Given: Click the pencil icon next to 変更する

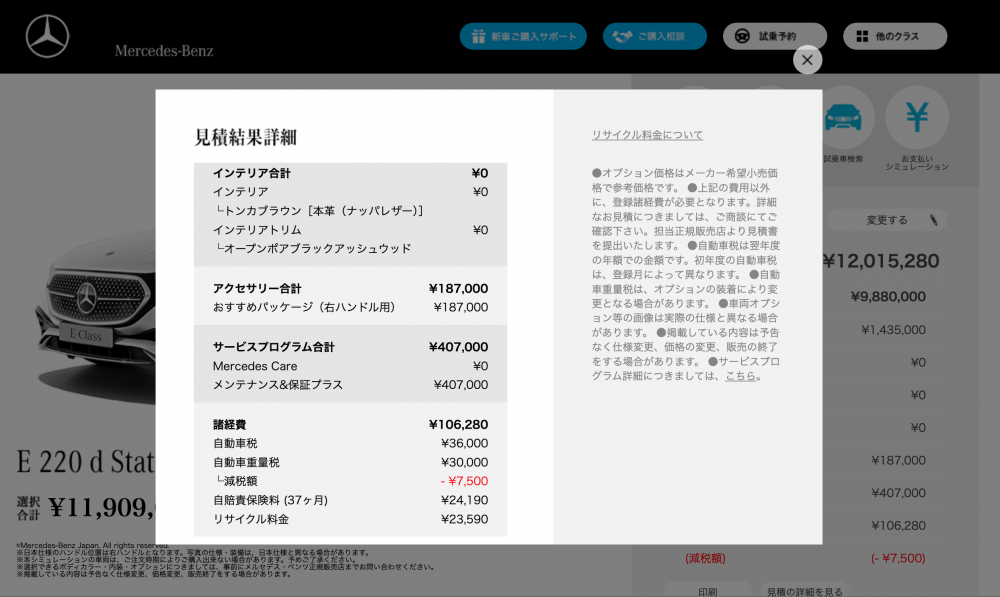Looking at the screenshot, I should (933, 220).
